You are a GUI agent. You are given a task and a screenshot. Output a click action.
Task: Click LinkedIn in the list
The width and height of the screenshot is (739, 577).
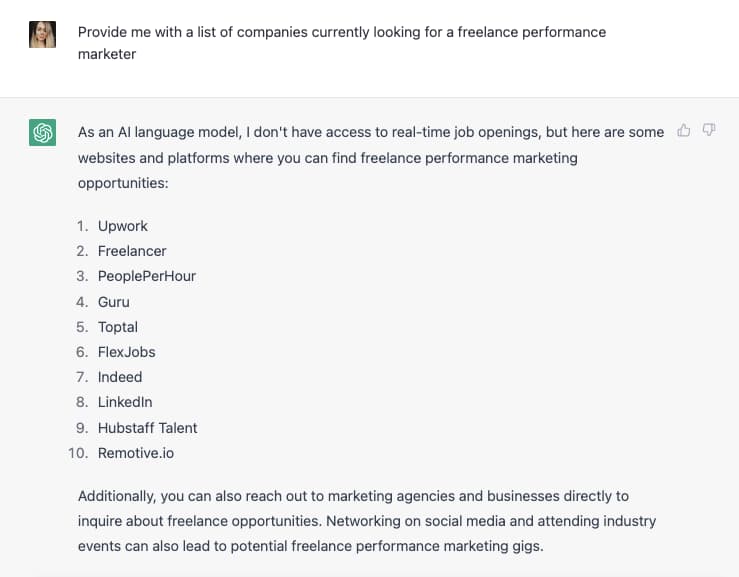coord(125,402)
